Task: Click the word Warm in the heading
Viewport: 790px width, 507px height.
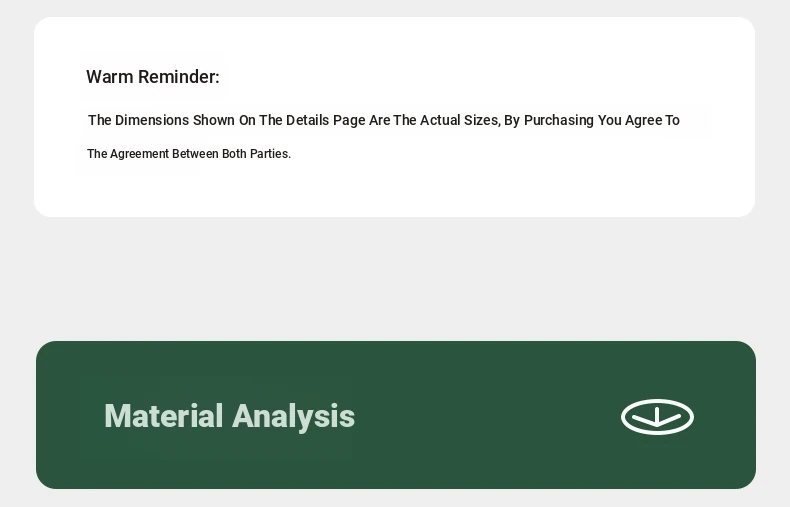Action: pos(109,77)
